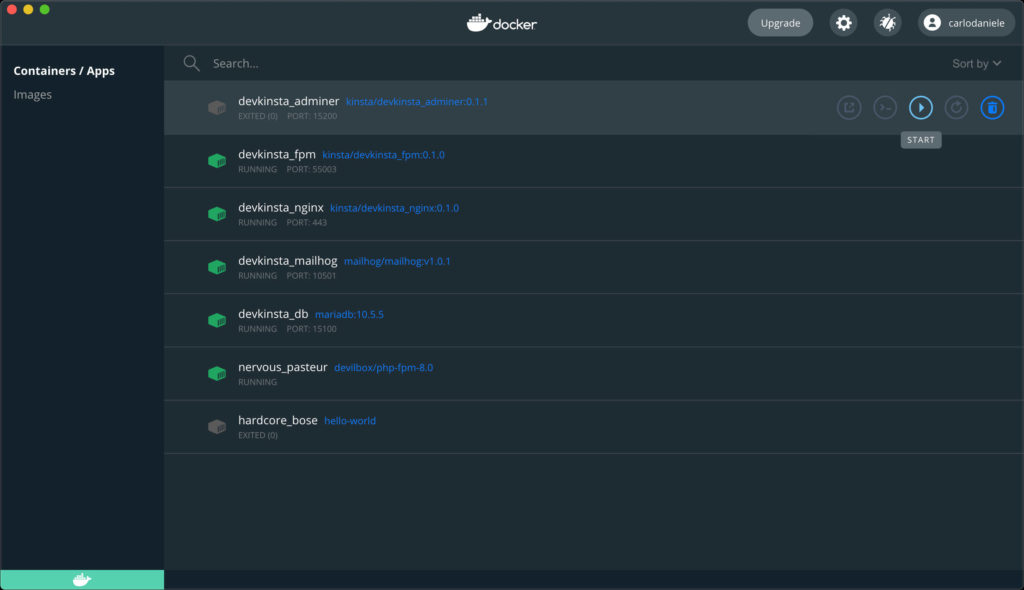This screenshot has width=1024, height=590.
Task: Restart the devkinsta_adminer container
Action: click(957, 108)
